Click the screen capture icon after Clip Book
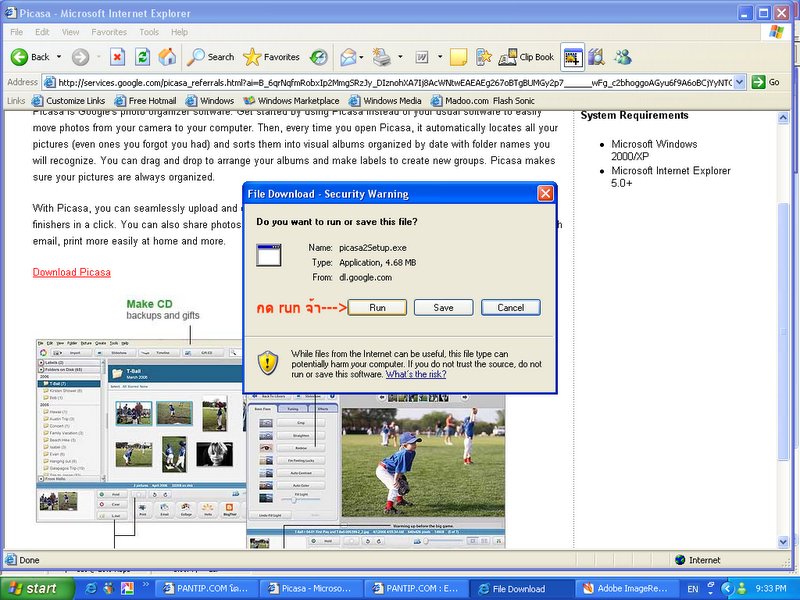The width and height of the screenshot is (800, 600). tap(572, 57)
